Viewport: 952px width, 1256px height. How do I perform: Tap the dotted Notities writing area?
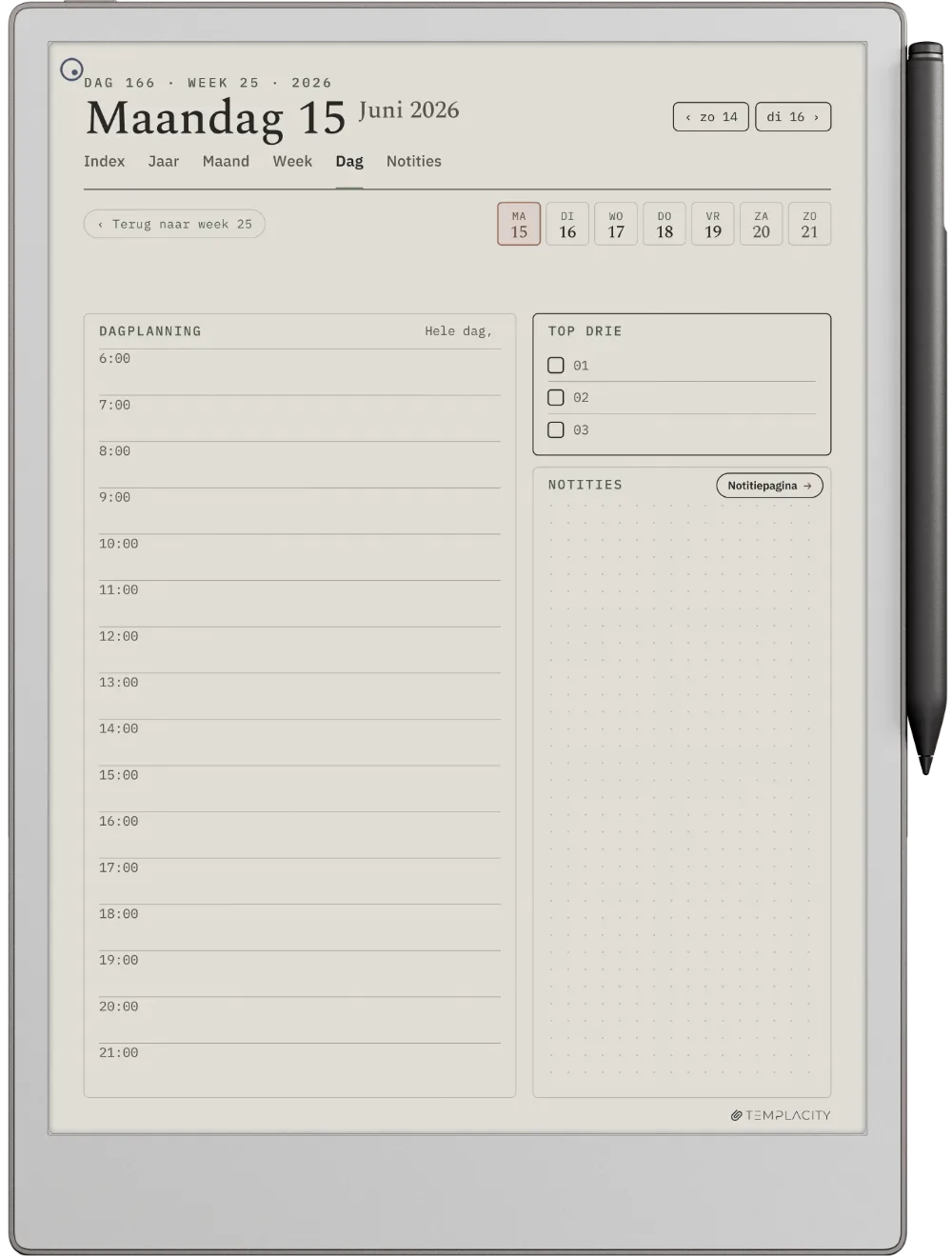pos(682,788)
